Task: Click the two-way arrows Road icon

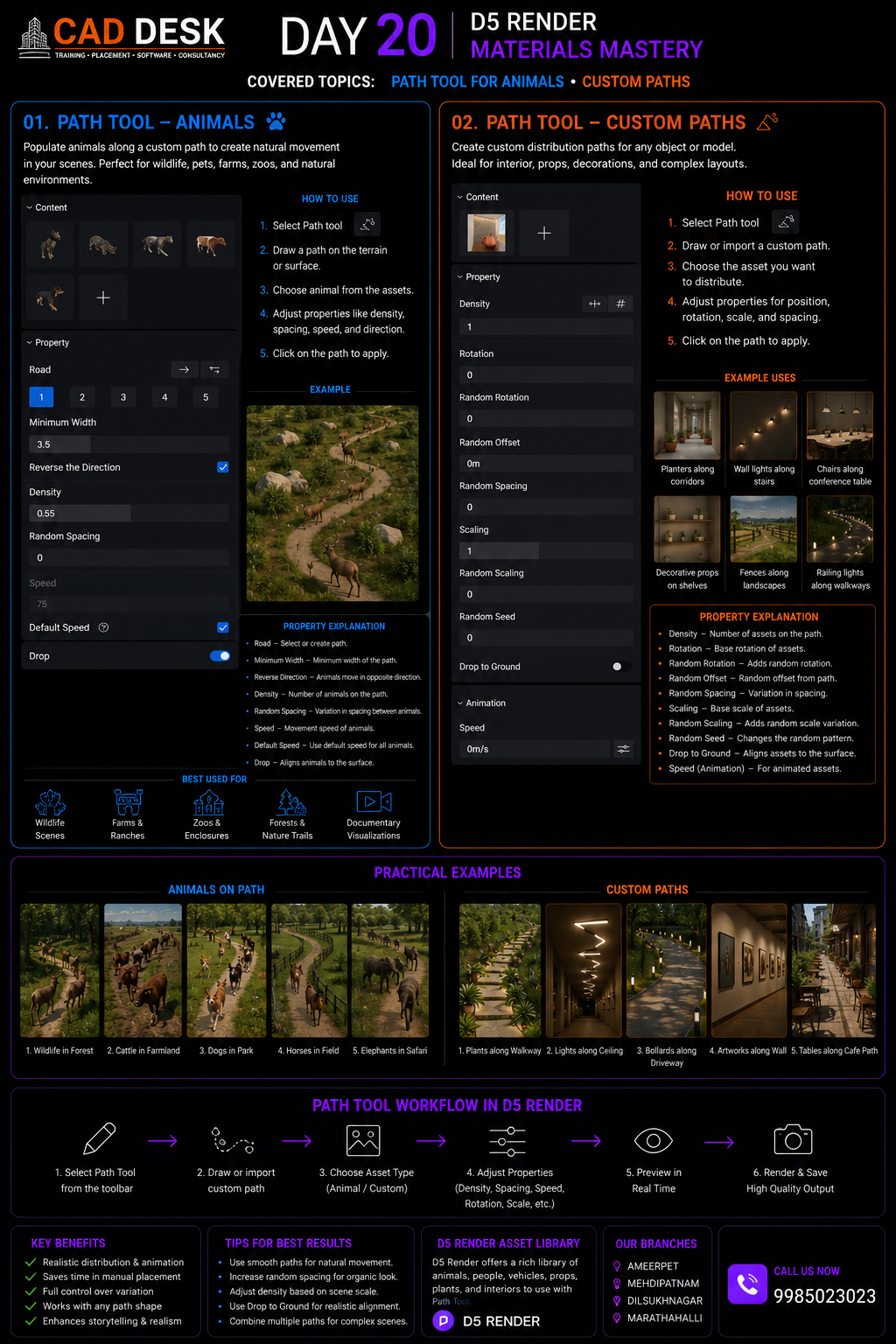Action: pyautogui.click(x=214, y=370)
